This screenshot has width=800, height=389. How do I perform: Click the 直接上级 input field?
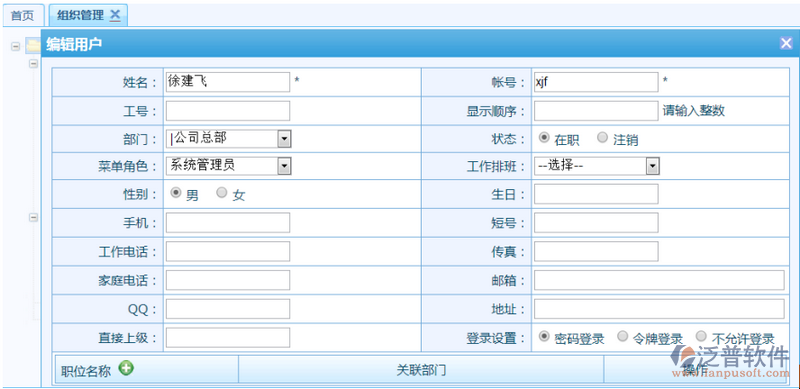coord(228,337)
